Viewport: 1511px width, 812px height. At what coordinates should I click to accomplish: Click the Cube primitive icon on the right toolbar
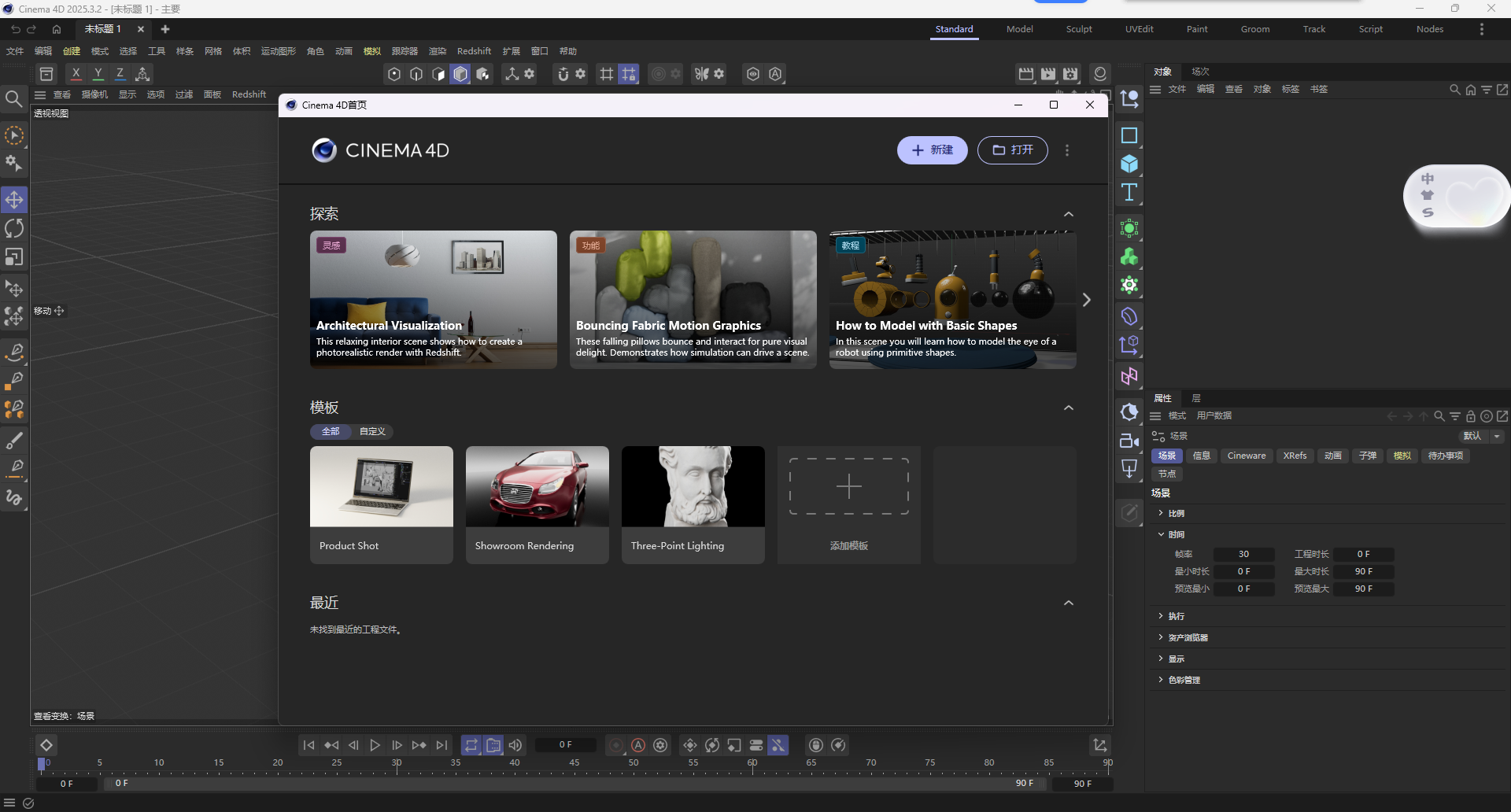tap(1129, 164)
